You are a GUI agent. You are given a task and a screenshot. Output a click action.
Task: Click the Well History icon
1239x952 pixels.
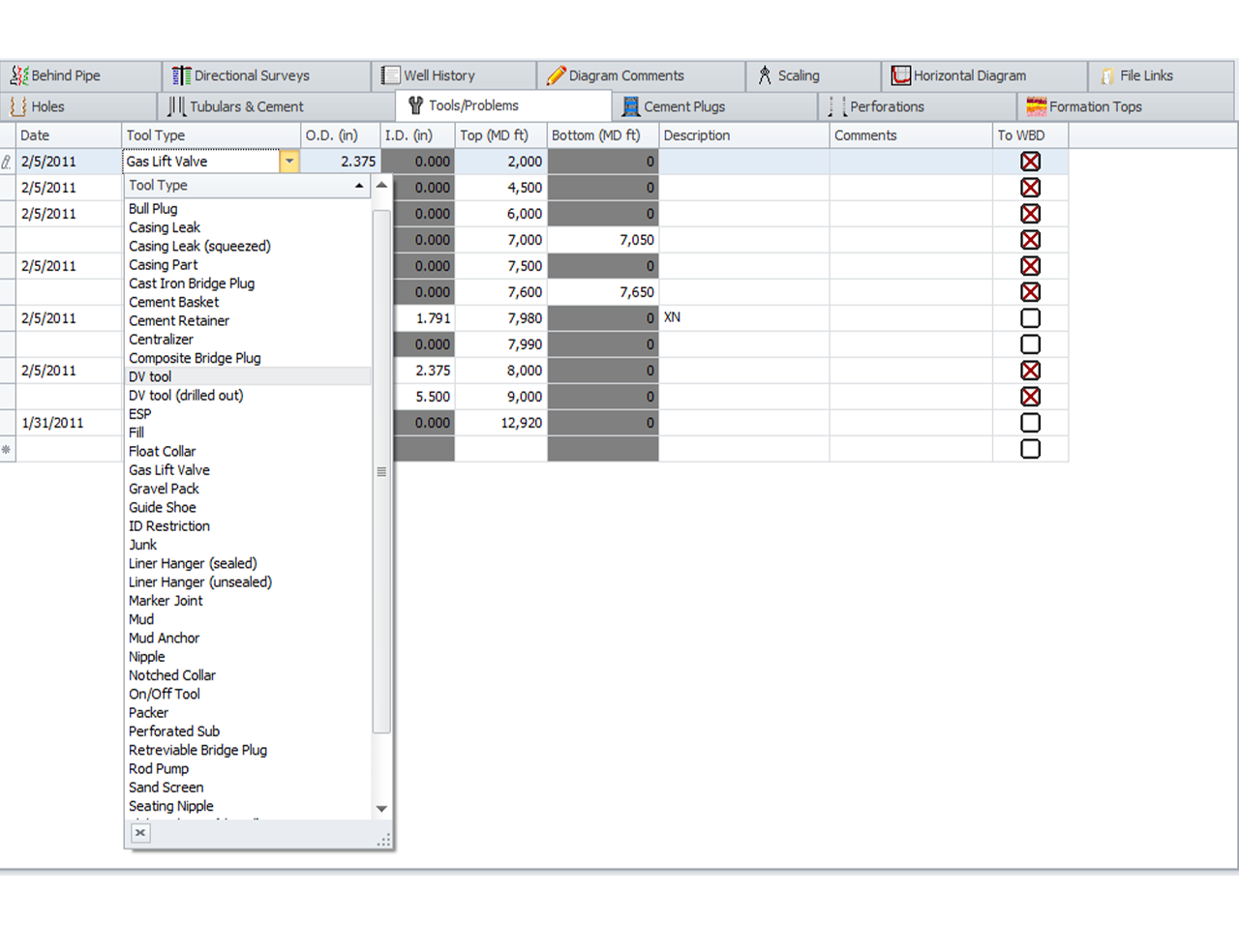[x=390, y=75]
